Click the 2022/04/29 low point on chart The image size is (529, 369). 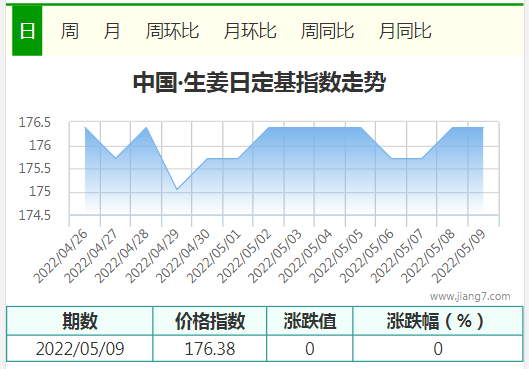point(177,189)
